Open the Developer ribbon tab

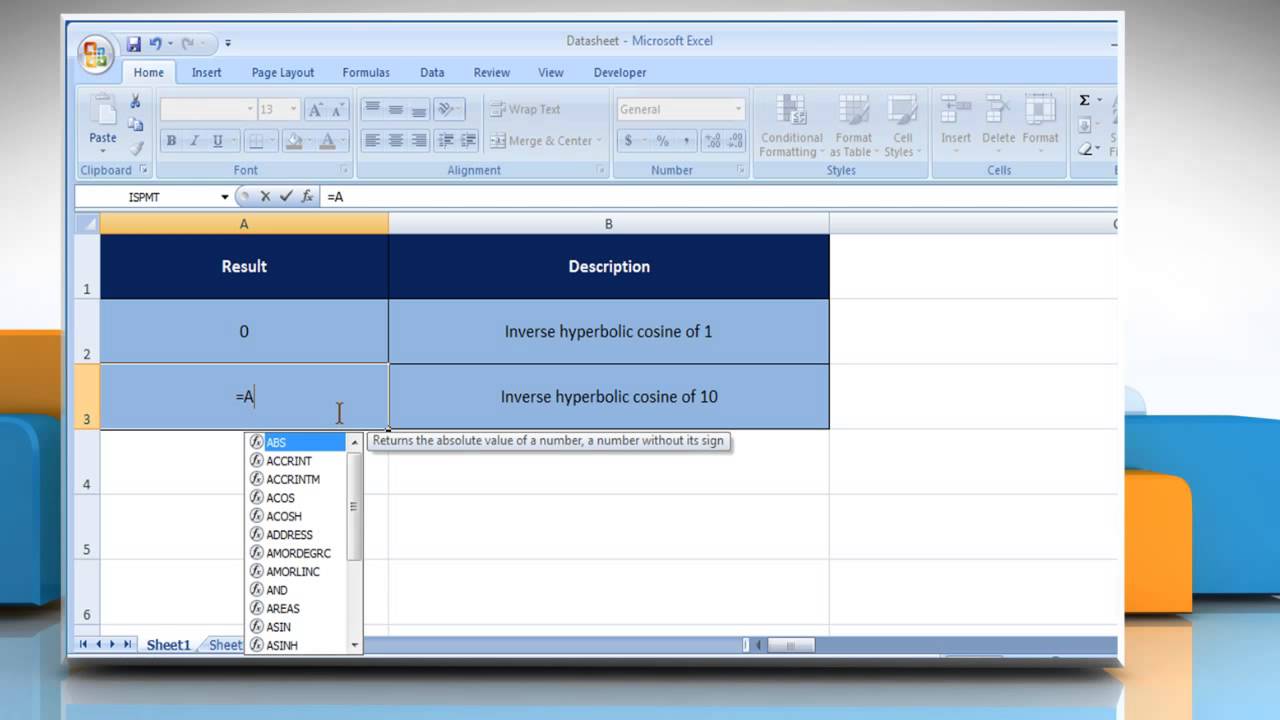tap(620, 72)
